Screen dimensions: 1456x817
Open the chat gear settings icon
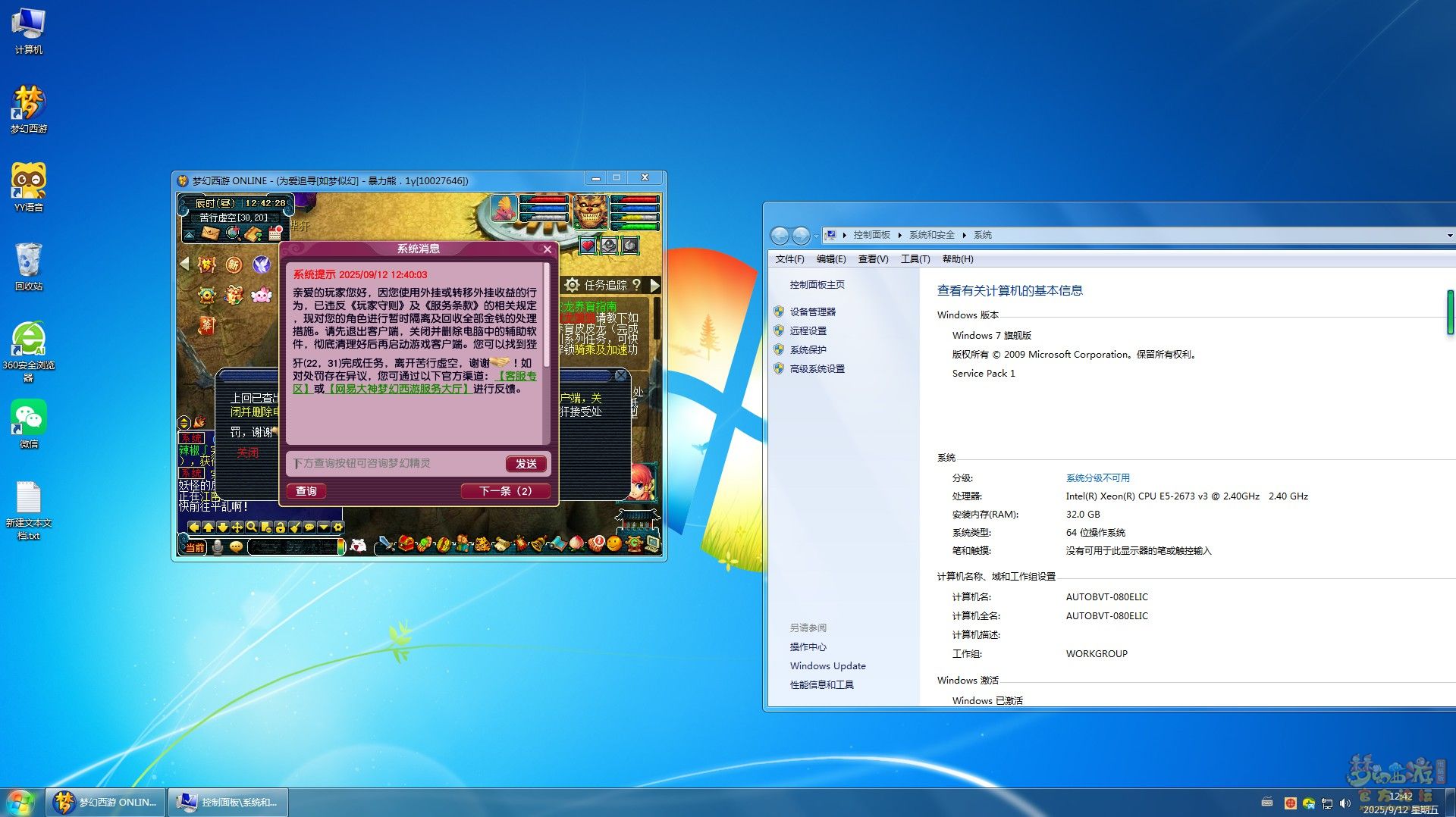(338, 527)
